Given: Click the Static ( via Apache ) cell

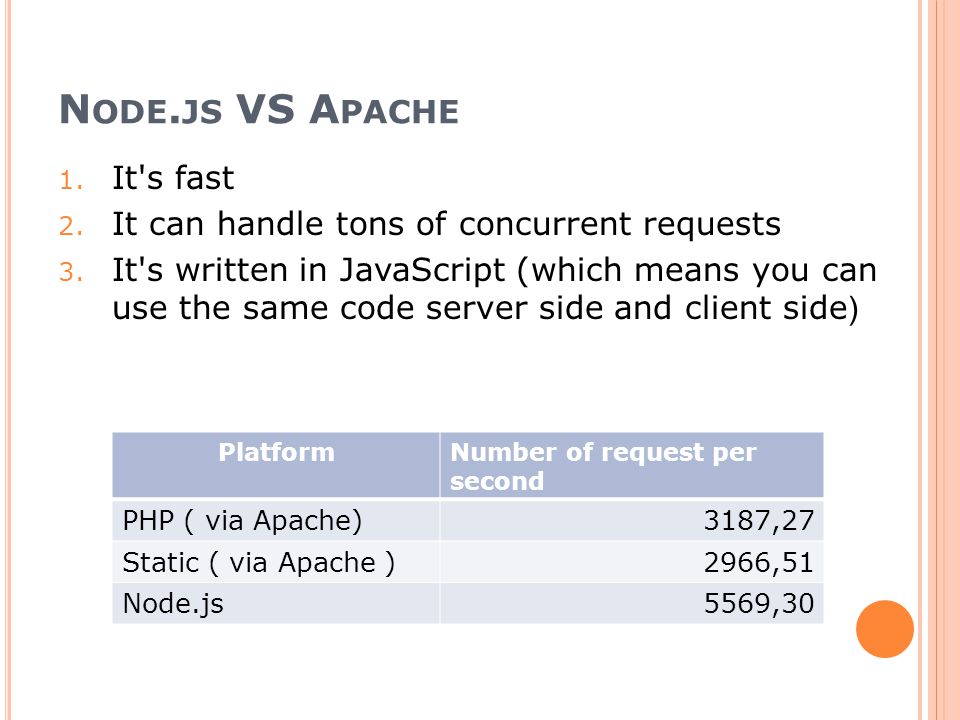Looking at the screenshot, I should pos(276,562).
